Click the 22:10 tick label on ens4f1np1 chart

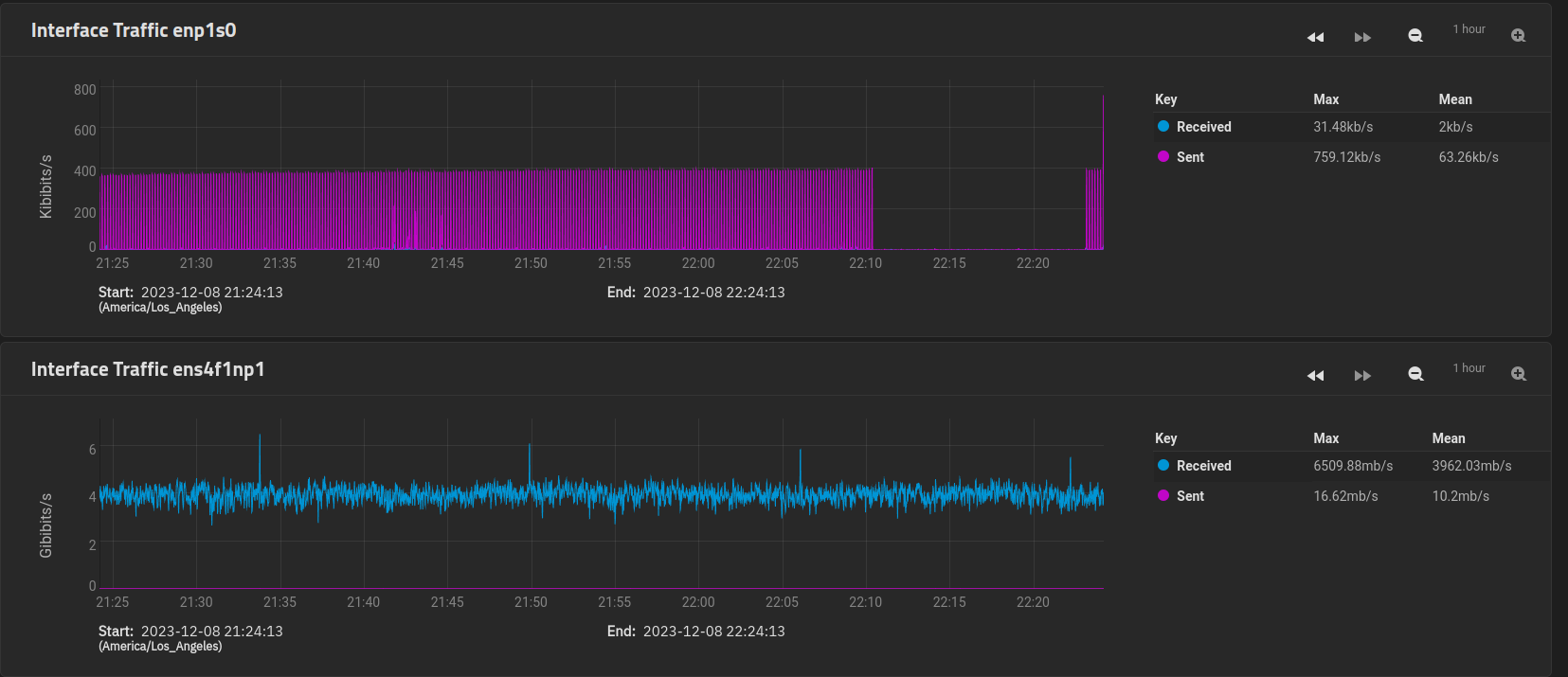point(865,602)
